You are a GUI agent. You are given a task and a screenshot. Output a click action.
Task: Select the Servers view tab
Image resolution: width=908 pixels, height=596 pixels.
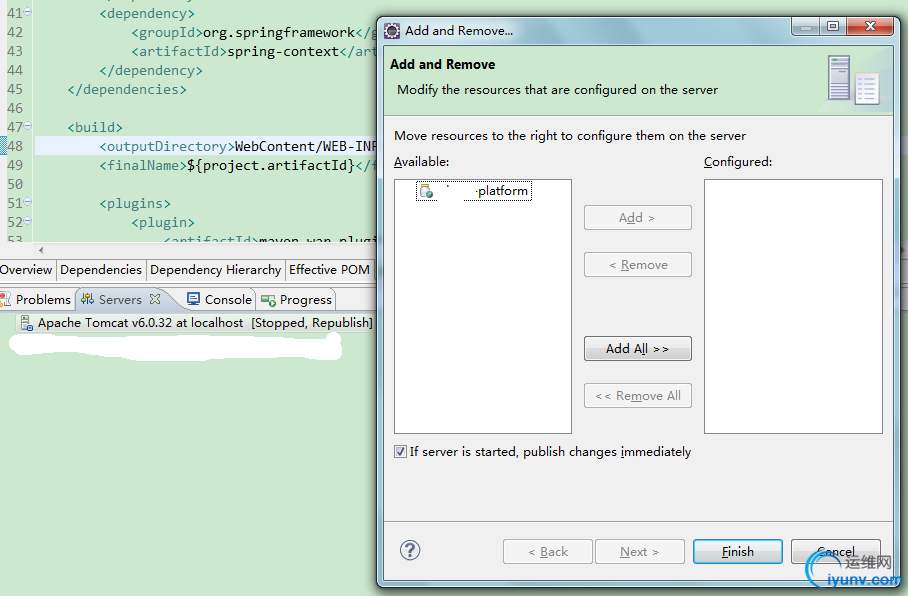[x=120, y=299]
